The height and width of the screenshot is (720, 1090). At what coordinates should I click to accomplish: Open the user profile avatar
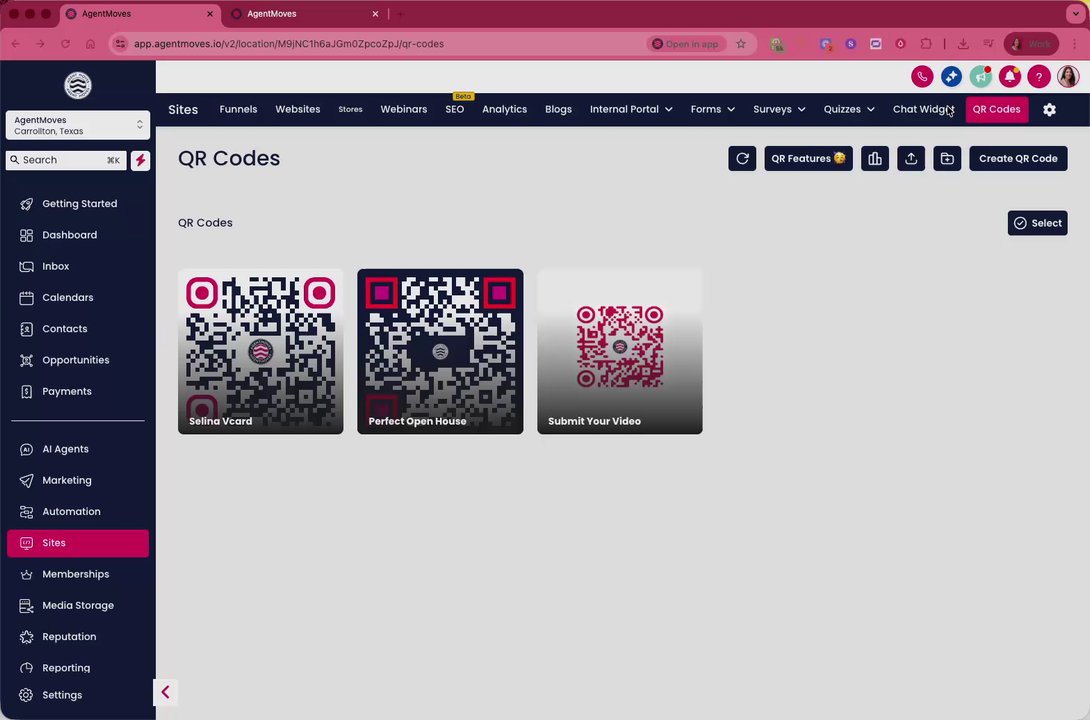1068,76
